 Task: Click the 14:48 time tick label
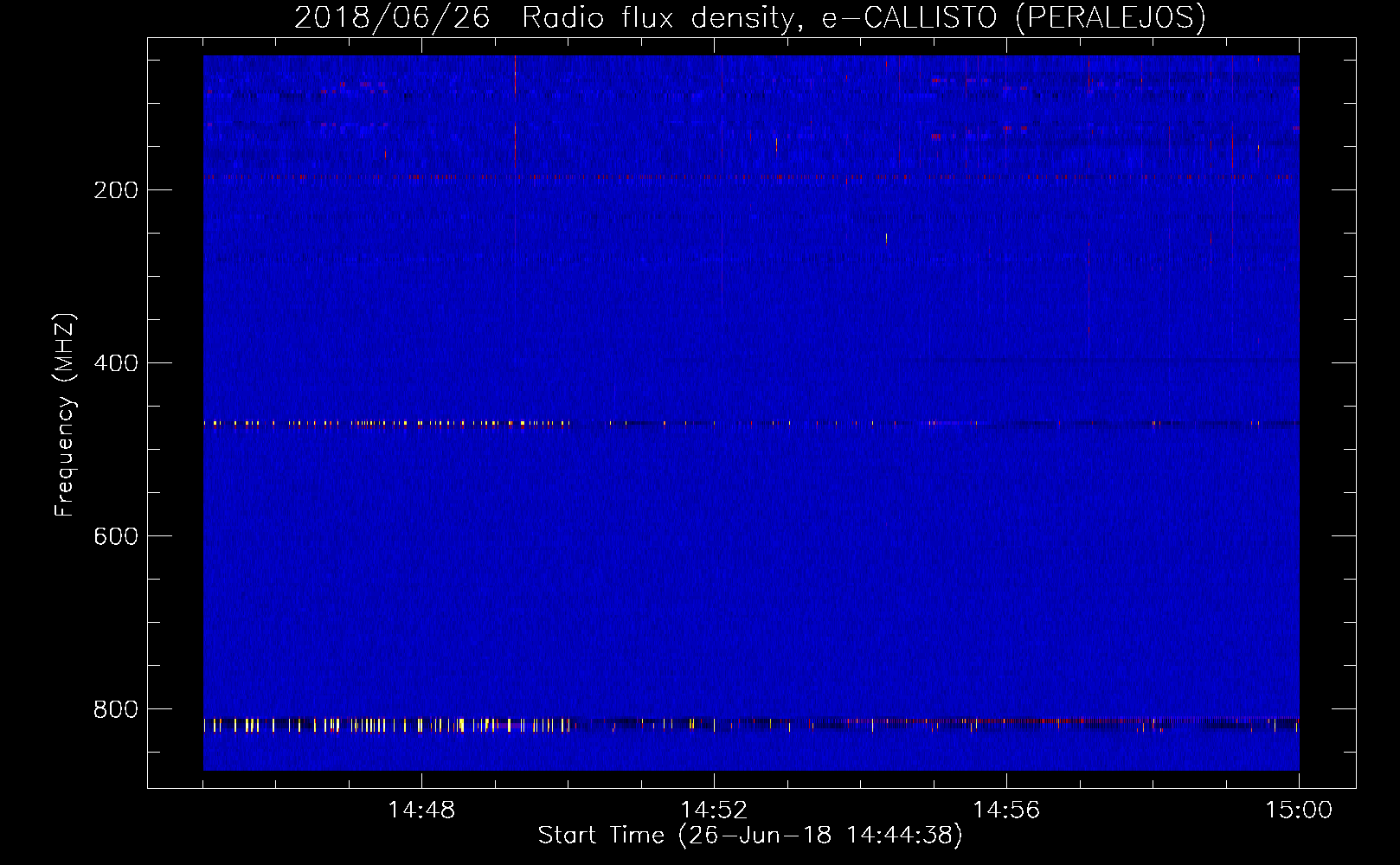pos(421,811)
